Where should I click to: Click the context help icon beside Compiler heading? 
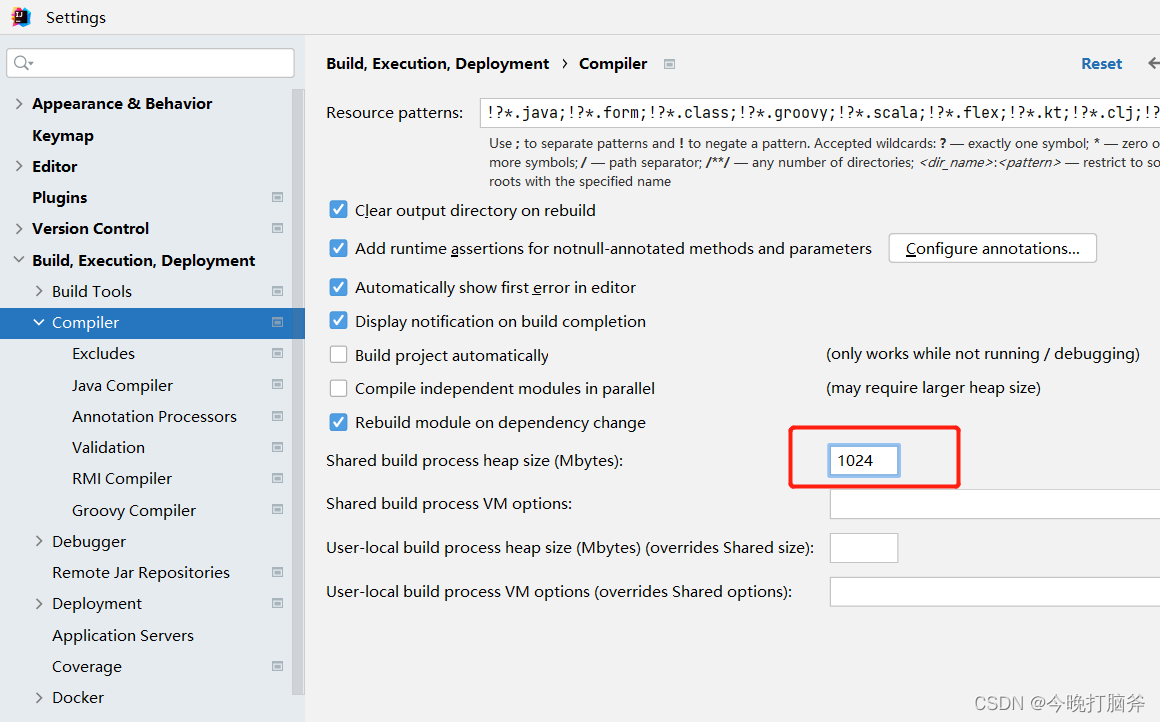tap(668, 63)
